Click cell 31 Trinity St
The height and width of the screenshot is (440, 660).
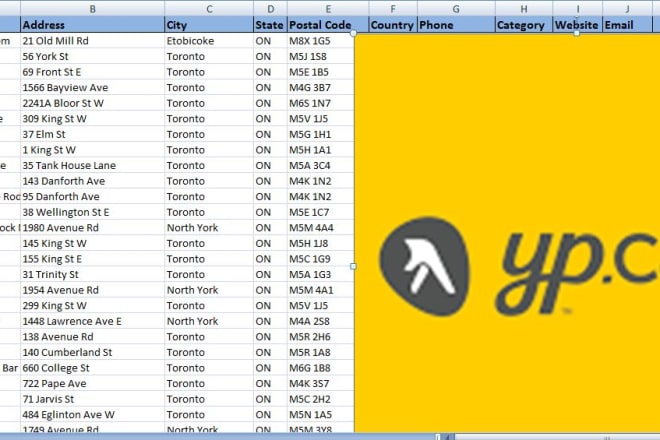coord(92,275)
